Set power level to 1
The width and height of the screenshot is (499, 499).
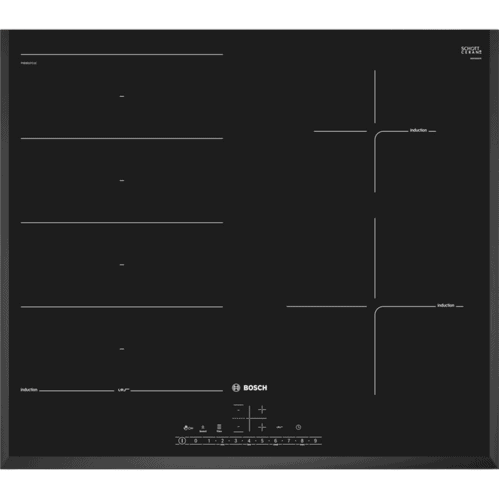coord(209,441)
